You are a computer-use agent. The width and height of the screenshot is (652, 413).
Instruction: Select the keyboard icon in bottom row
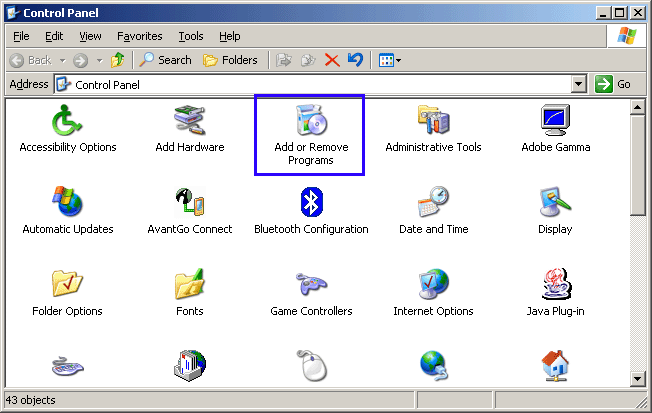68,366
